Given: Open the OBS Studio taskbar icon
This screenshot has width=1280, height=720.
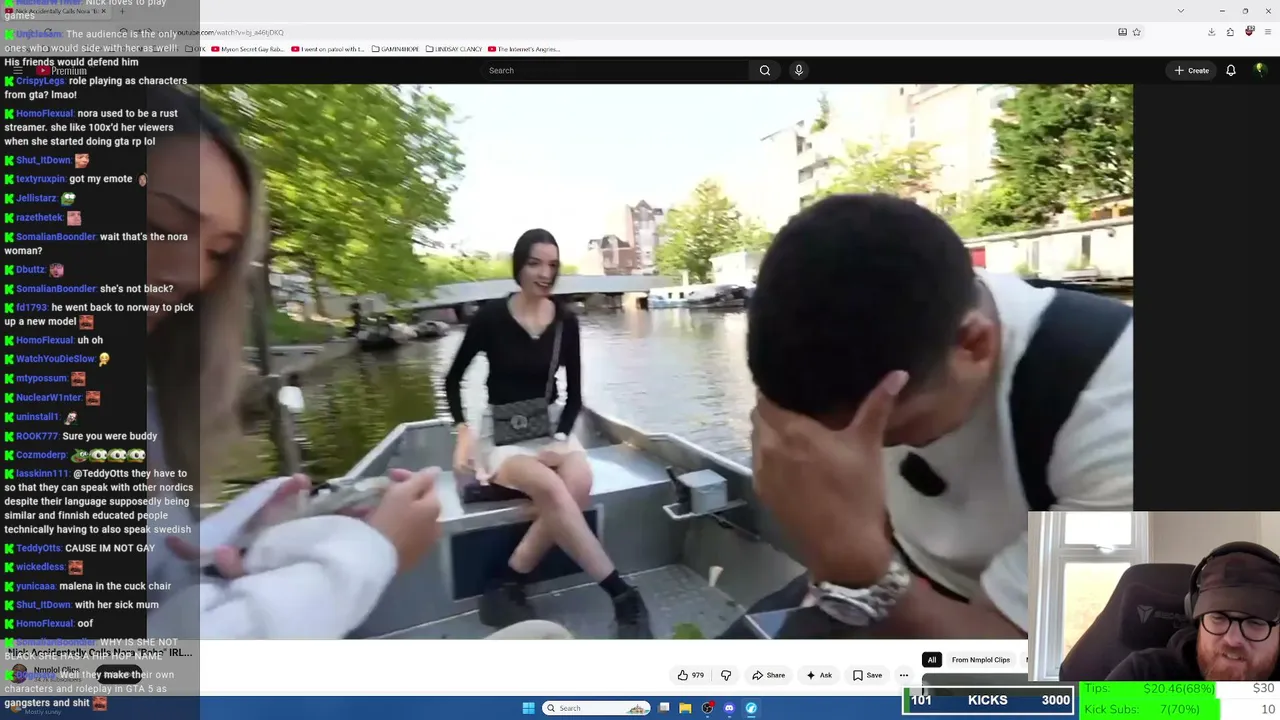Looking at the screenshot, I should 707,708.
